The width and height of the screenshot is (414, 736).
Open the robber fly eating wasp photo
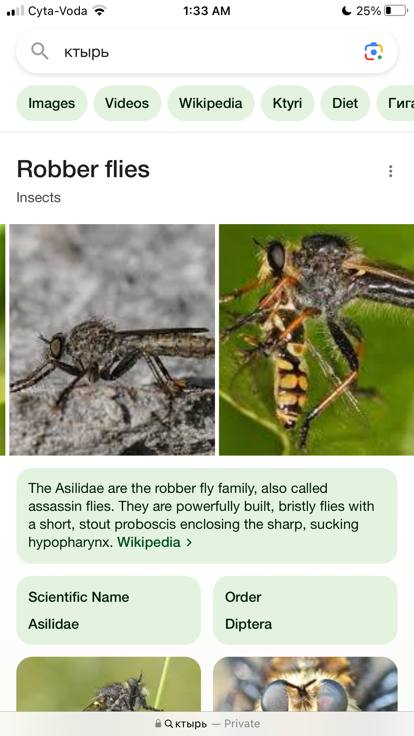click(316, 339)
